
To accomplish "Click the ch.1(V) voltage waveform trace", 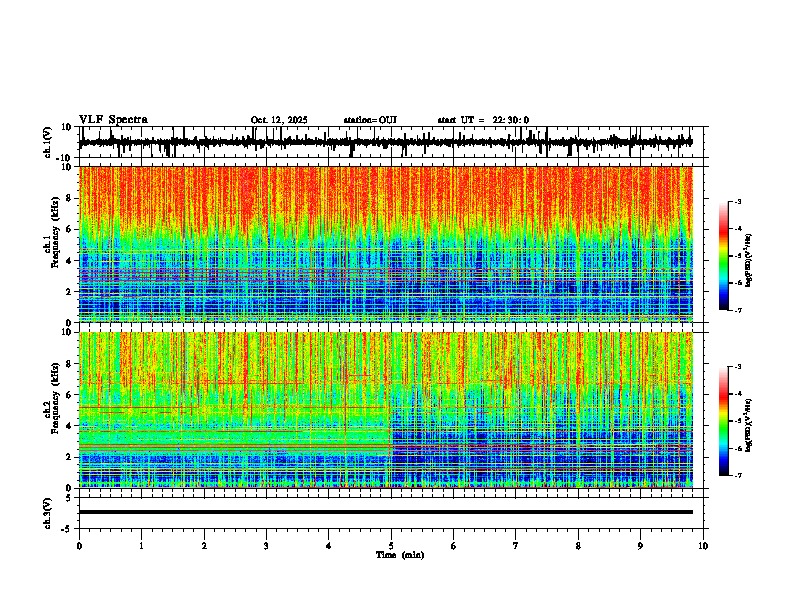I will coord(386,142).
